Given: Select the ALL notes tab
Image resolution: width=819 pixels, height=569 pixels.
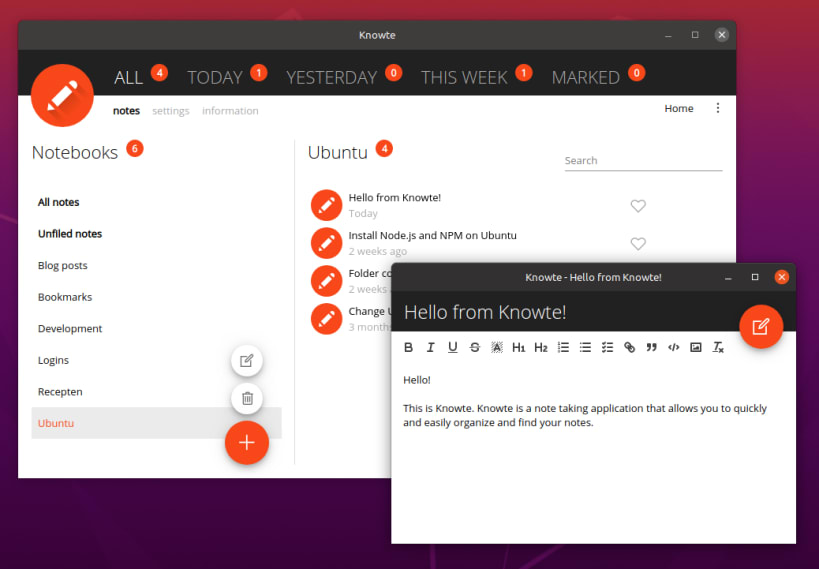Looking at the screenshot, I should point(128,77).
